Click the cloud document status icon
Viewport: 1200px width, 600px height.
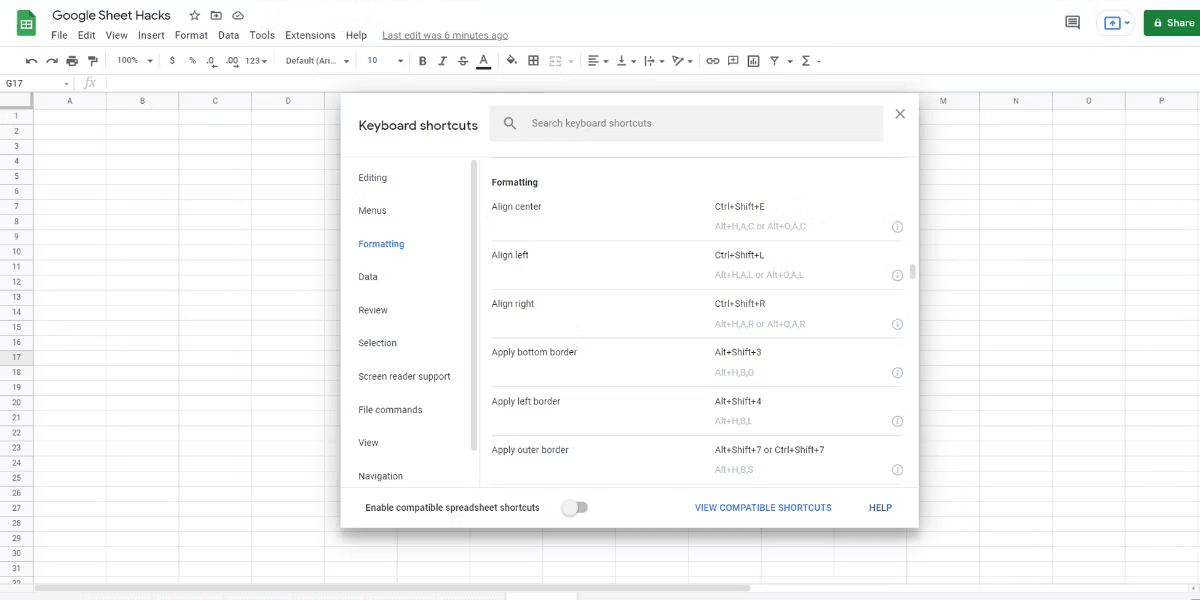click(238, 16)
